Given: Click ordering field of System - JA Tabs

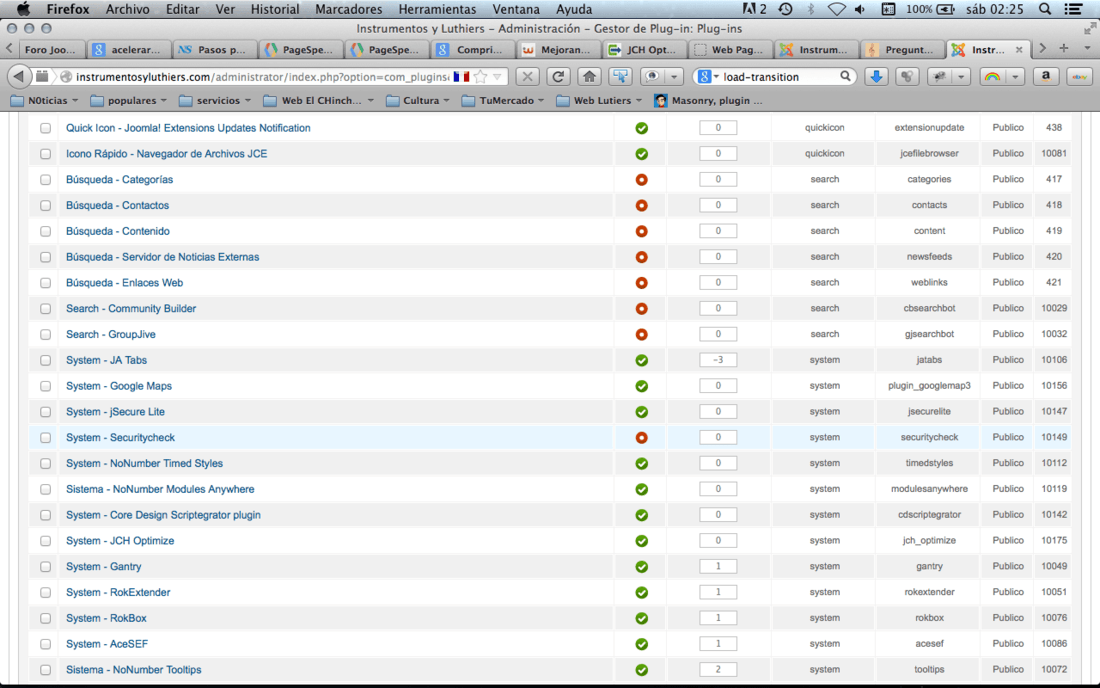Looking at the screenshot, I should tap(718, 360).
